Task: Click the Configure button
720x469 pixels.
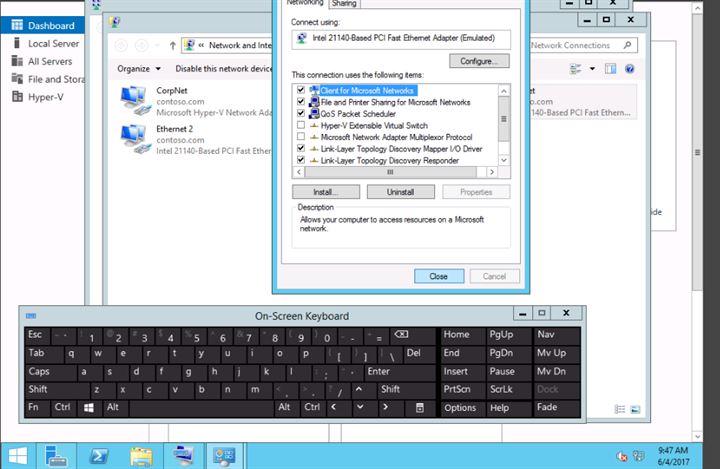Action: tap(479, 61)
